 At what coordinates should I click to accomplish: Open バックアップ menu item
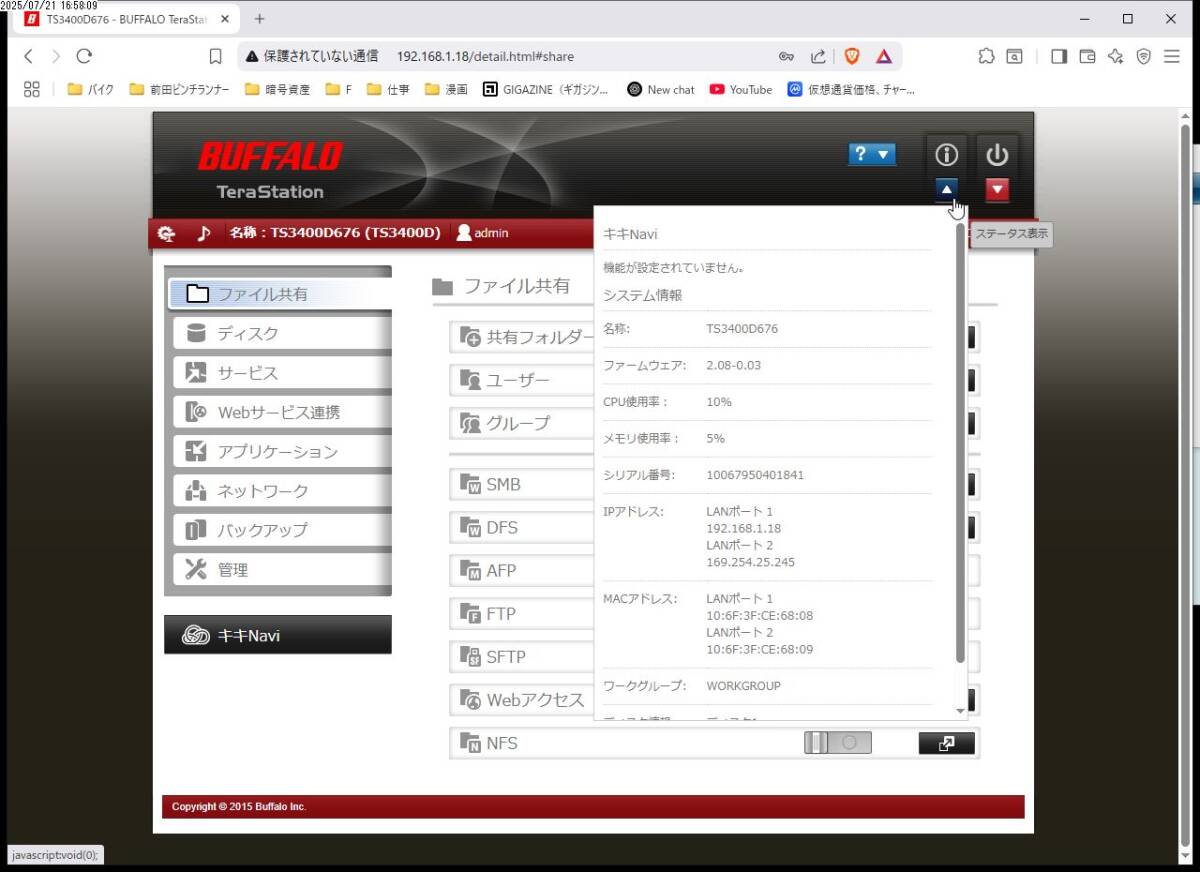282,530
